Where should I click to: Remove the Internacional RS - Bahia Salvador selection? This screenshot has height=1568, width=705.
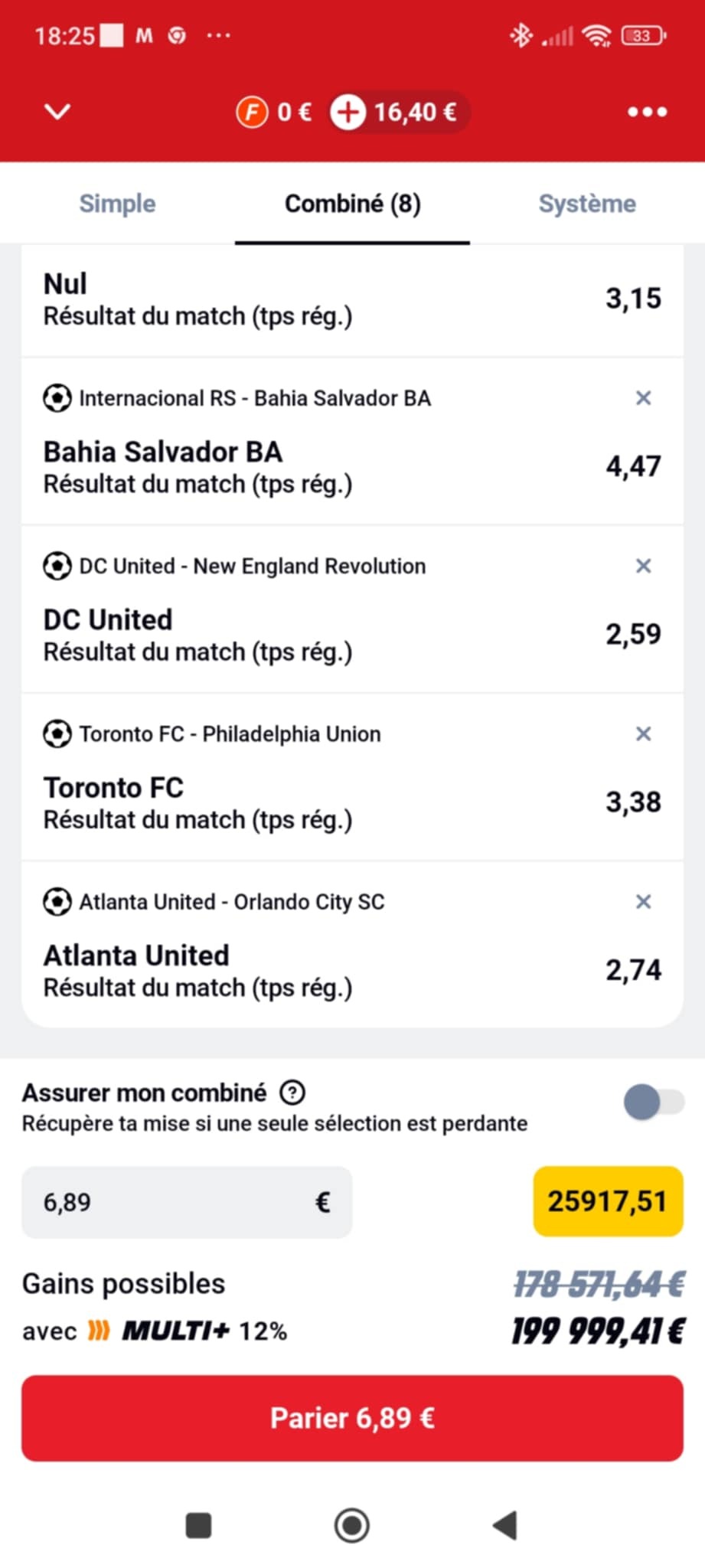pos(643,398)
